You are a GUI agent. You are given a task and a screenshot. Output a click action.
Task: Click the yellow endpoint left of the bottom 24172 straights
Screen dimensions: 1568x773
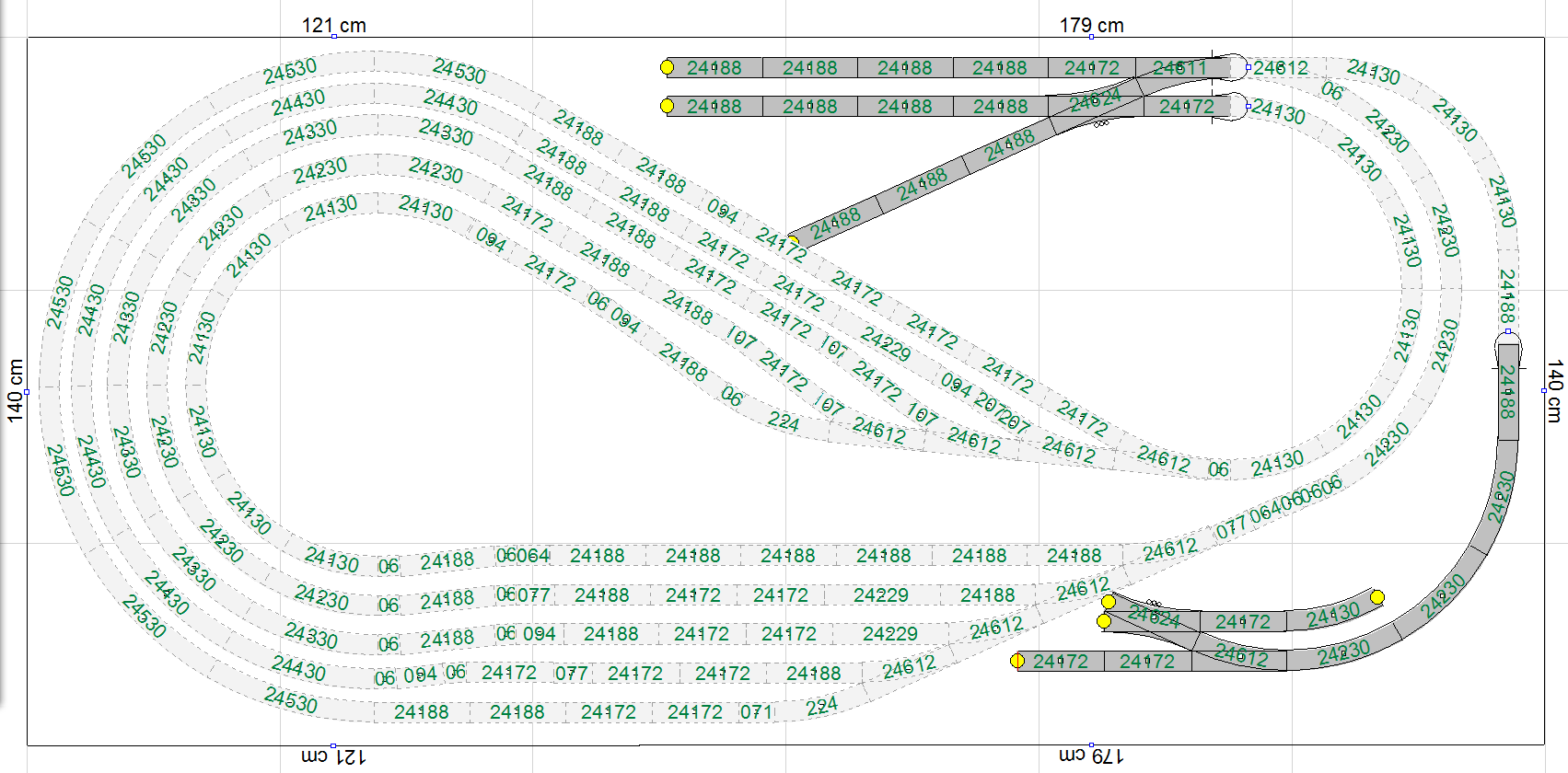1017,661
